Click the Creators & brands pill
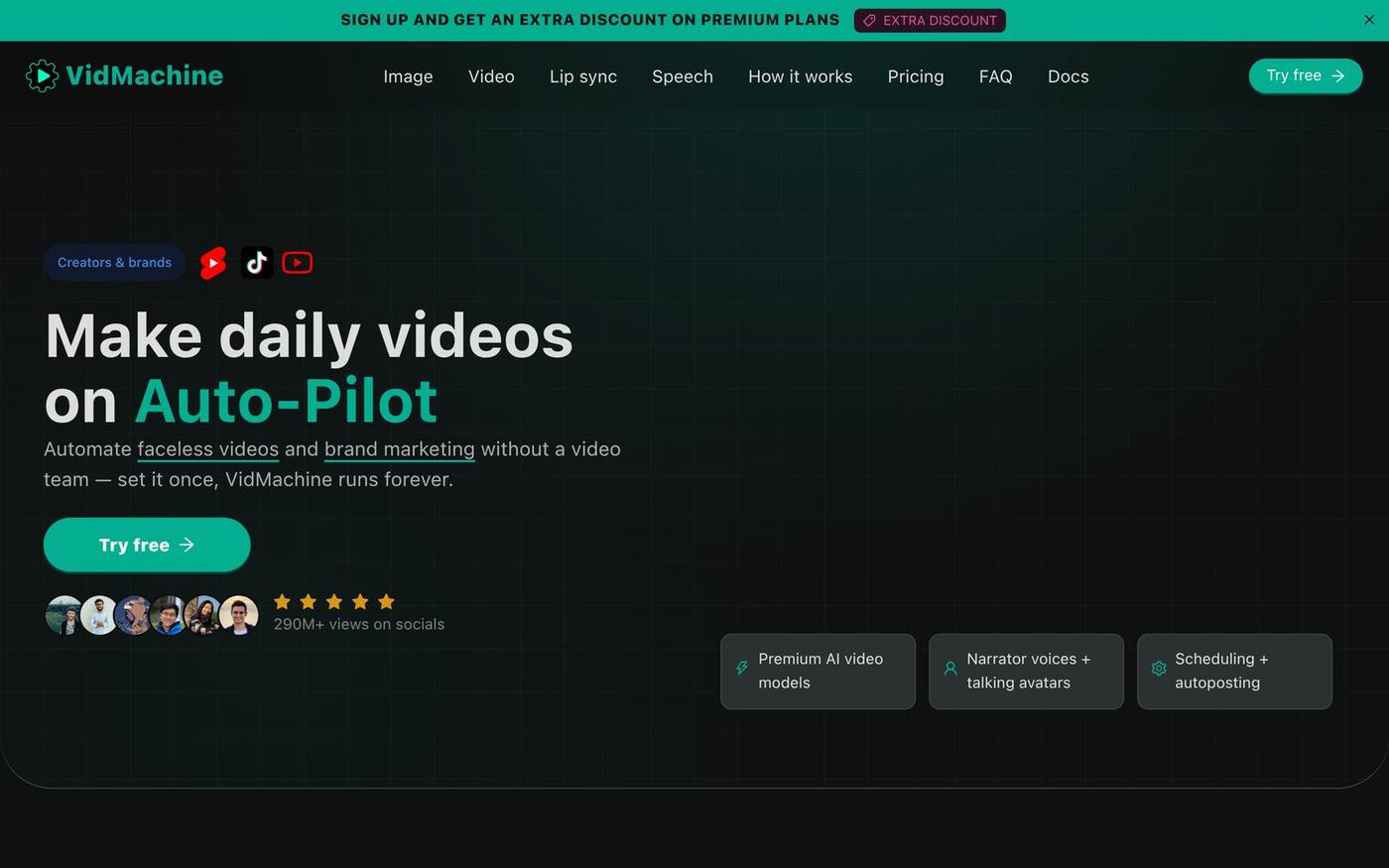The width and height of the screenshot is (1389, 868). 114,263
